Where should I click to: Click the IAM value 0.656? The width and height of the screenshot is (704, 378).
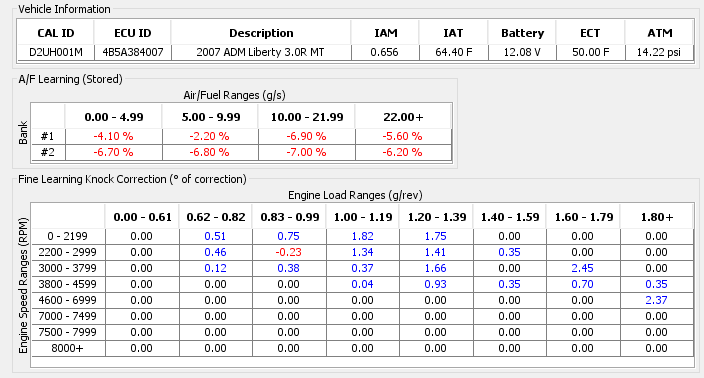(384, 52)
